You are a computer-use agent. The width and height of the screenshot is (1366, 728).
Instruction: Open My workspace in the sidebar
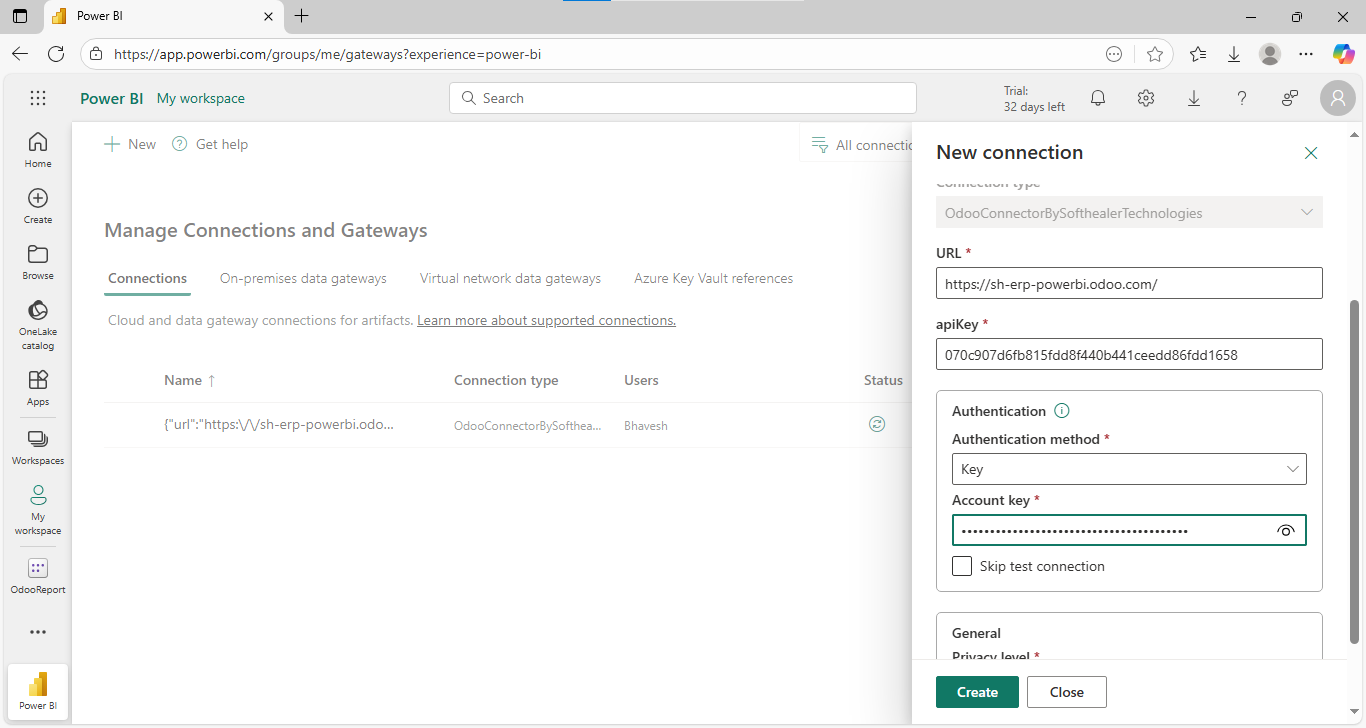(x=38, y=509)
